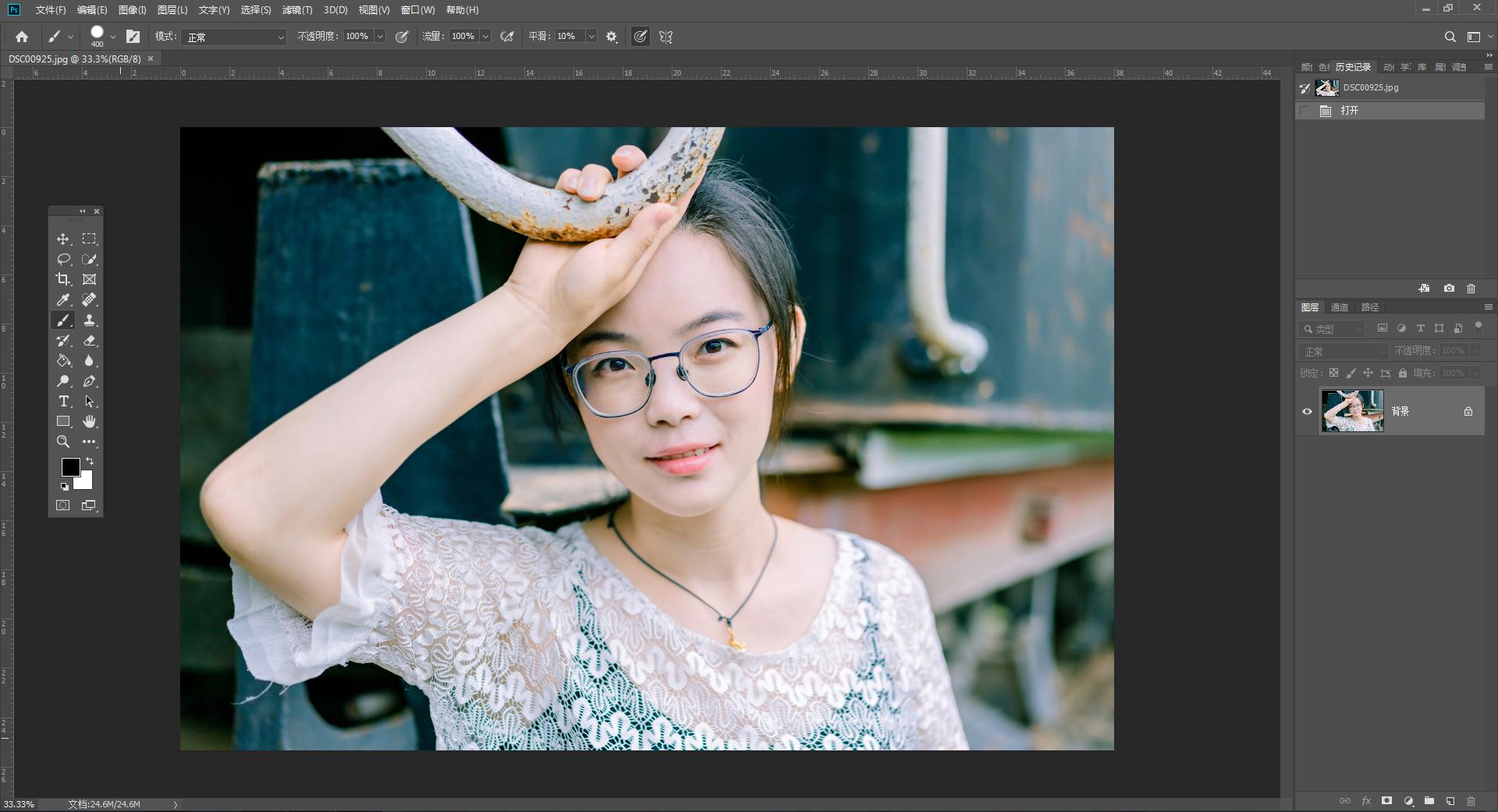Go to the Home screen
The width and height of the screenshot is (1498, 812).
click(x=22, y=37)
